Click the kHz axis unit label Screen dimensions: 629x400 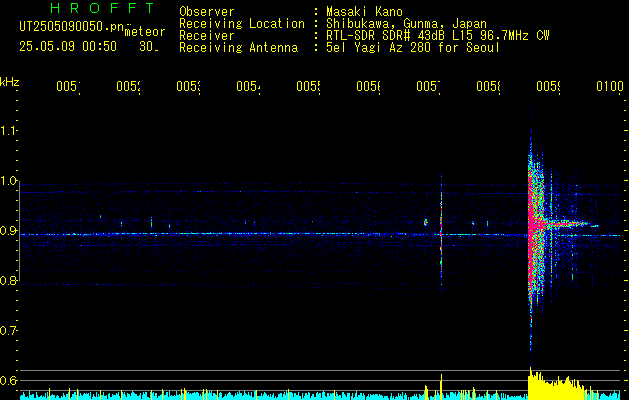pyautogui.click(x=10, y=82)
